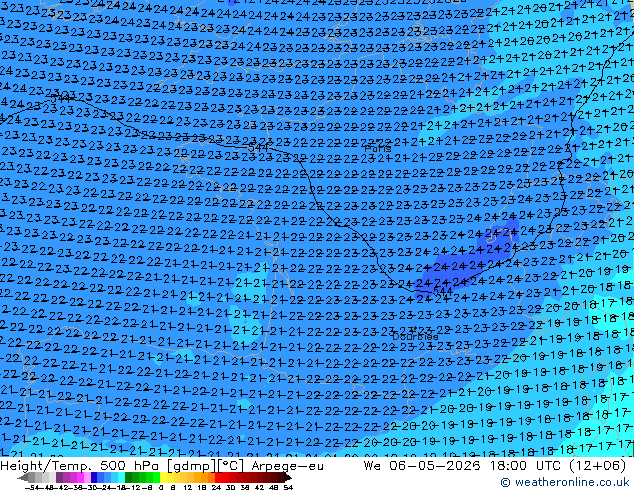Pick the dark blue legend swatch
634x490 pixels.
(94, 477)
